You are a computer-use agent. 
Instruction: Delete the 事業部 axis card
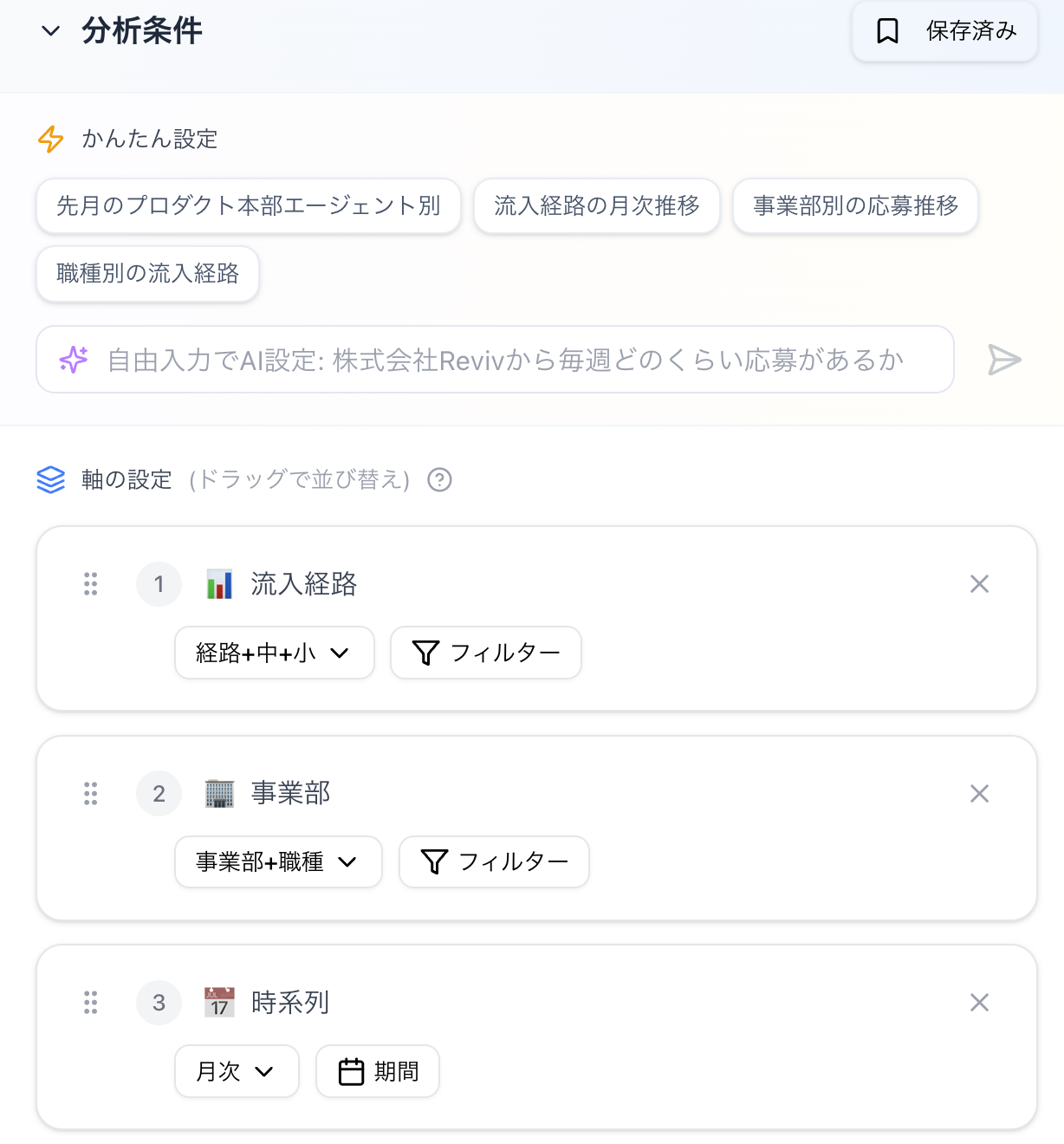pyautogui.click(x=979, y=793)
